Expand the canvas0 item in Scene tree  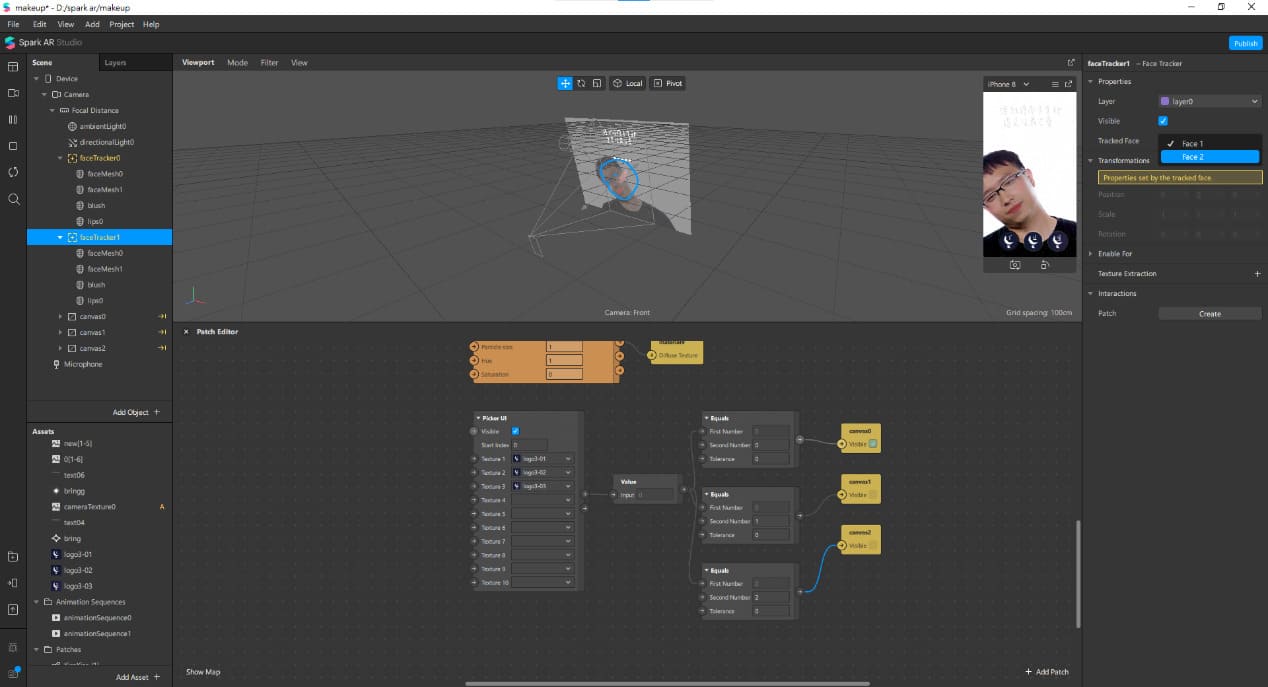click(60, 317)
